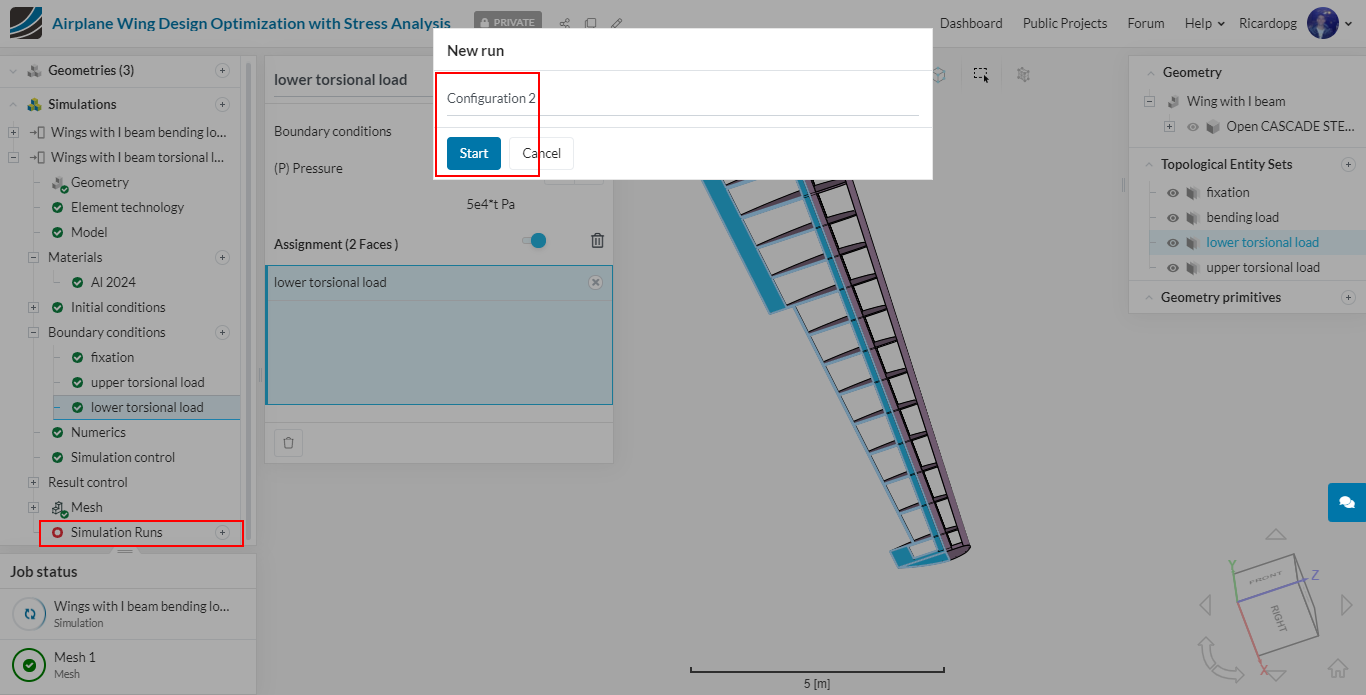
Task: Toggle visibility of bending load set
Action: (1173, 218)
